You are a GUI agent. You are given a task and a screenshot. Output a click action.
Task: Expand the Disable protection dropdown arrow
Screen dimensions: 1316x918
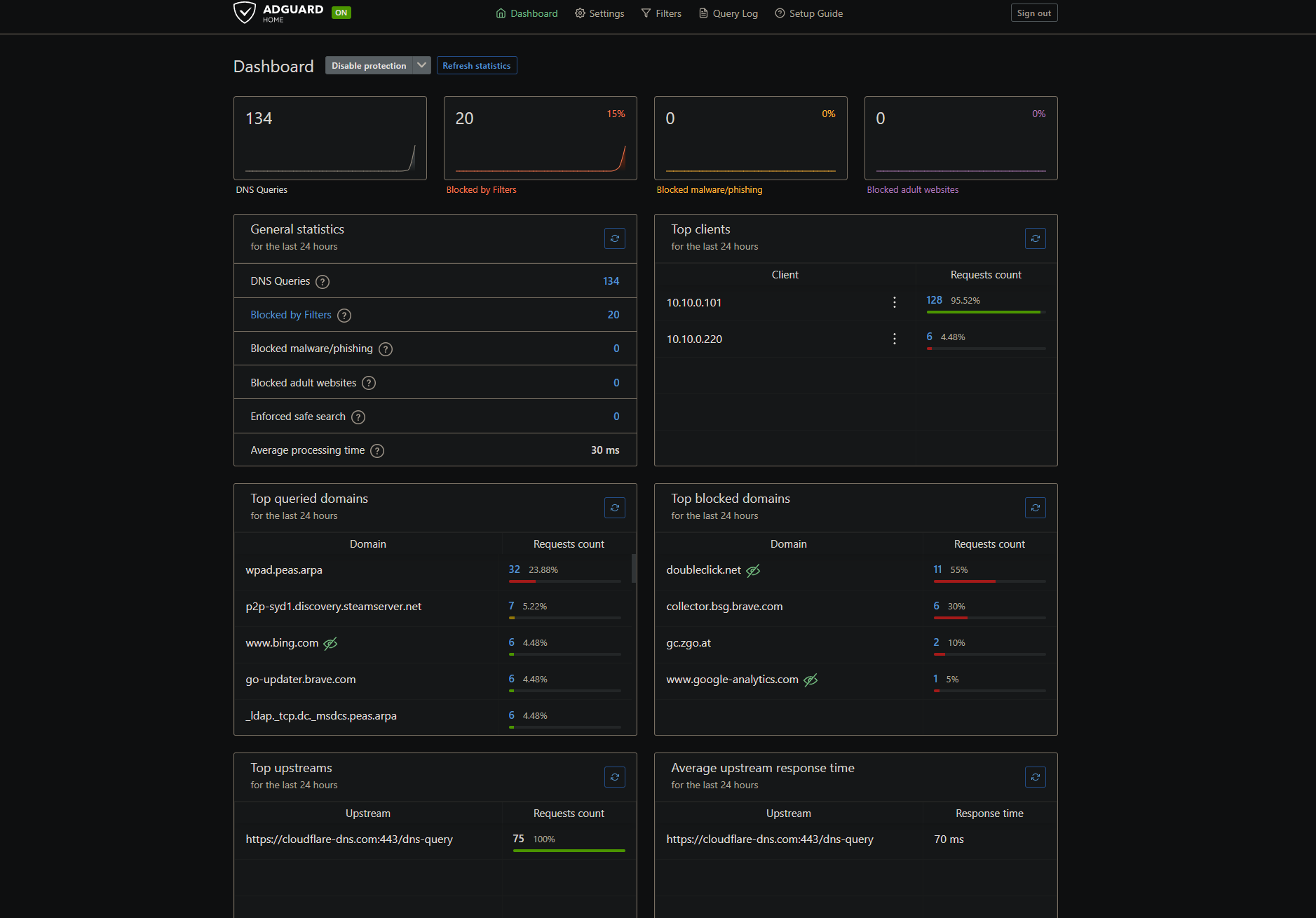click(x=421, y=65)
